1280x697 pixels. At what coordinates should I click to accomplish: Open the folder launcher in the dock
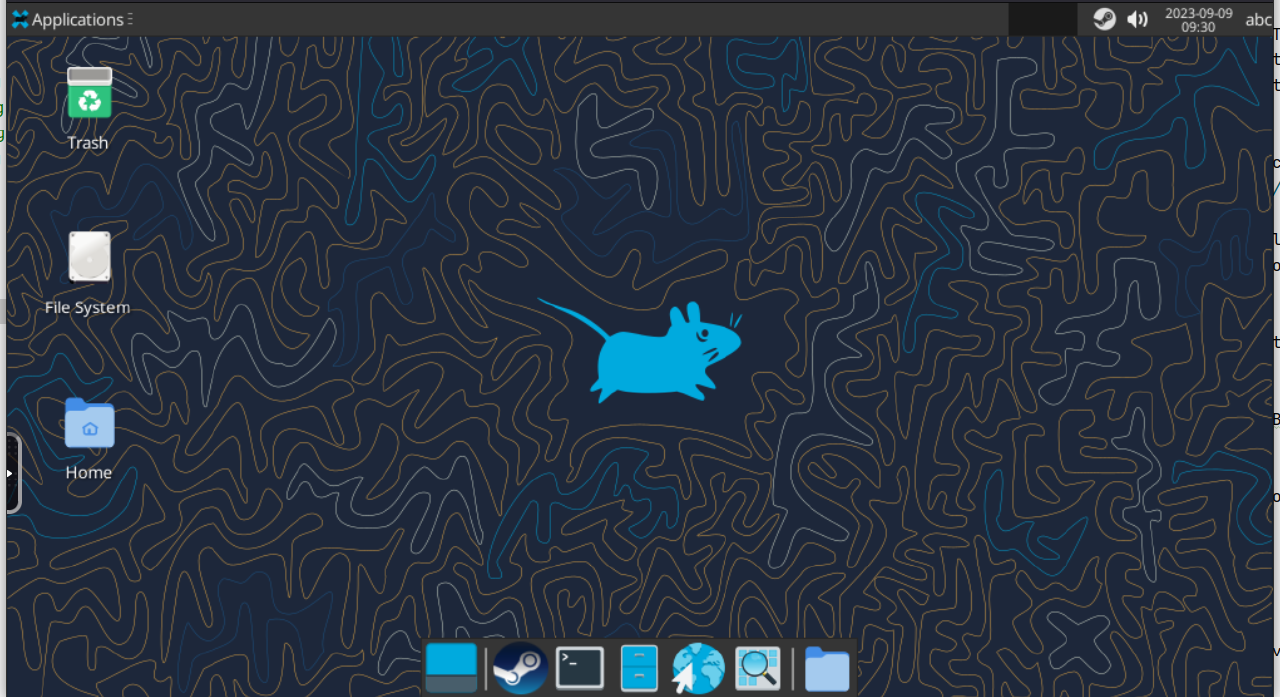click(827, 667)
